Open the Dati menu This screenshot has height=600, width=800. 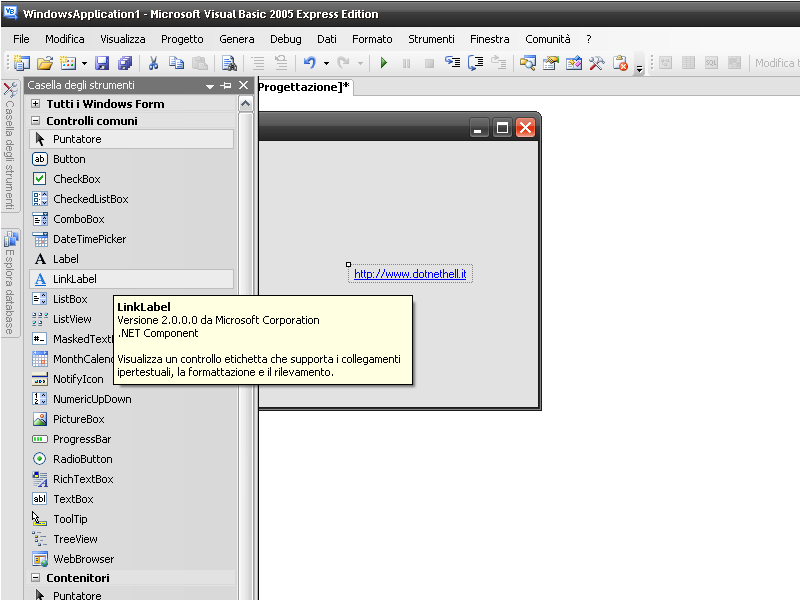327,39
